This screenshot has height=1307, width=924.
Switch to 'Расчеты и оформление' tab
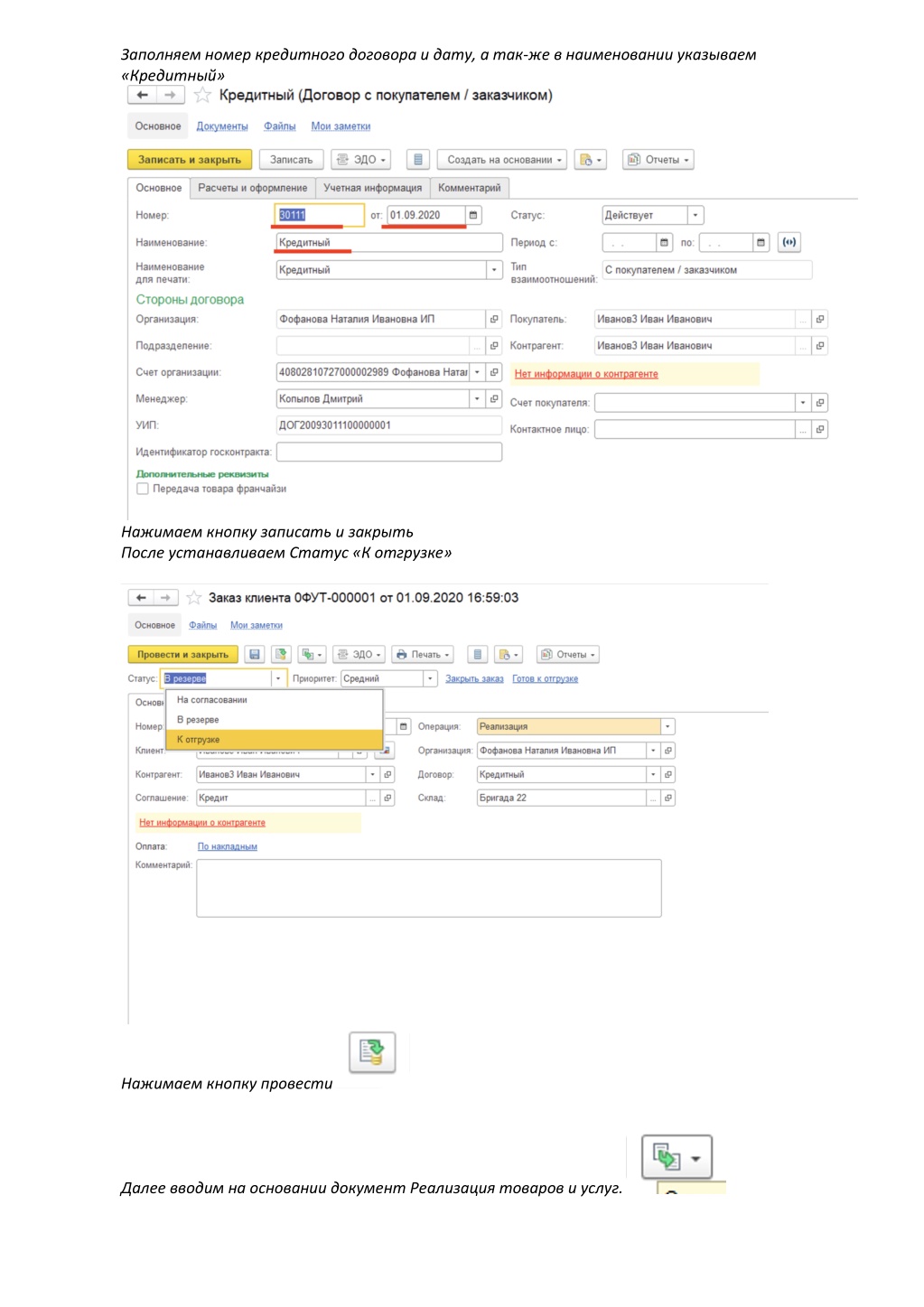point(253,188)
